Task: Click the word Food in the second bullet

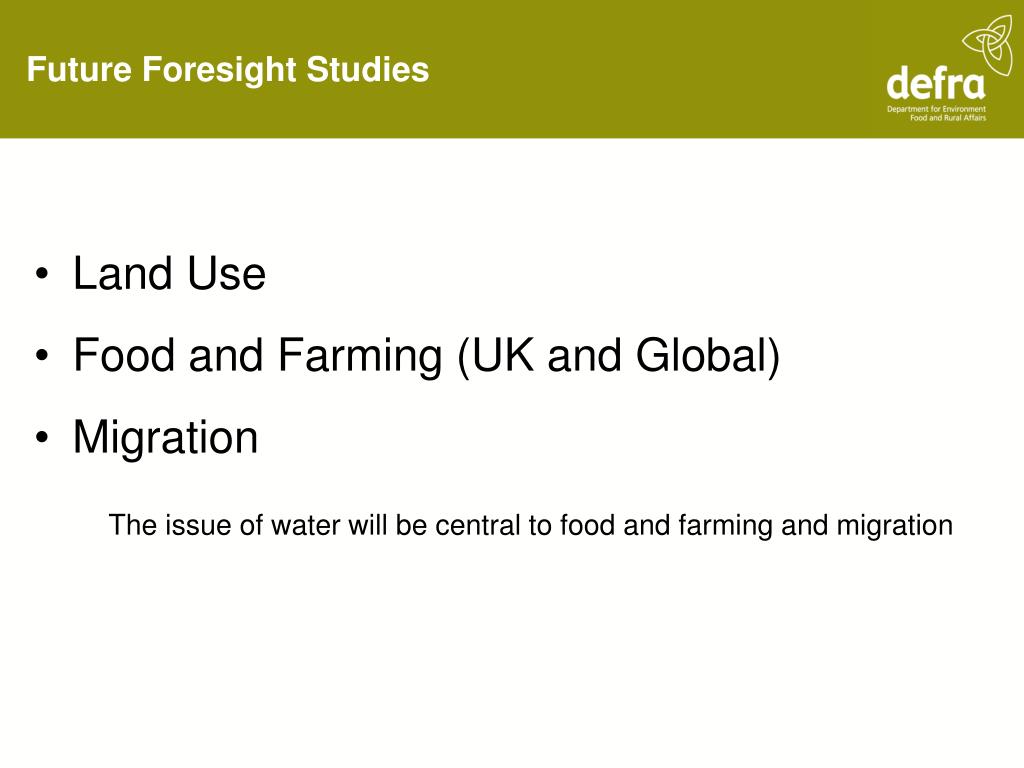Action: click(x=124, y=355)
